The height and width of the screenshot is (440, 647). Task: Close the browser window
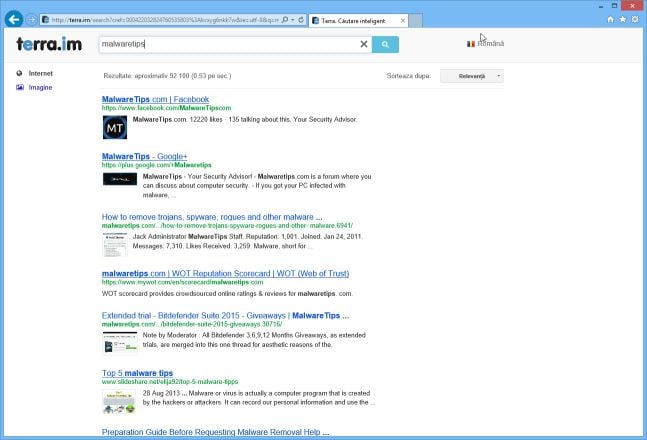point(633,6)
